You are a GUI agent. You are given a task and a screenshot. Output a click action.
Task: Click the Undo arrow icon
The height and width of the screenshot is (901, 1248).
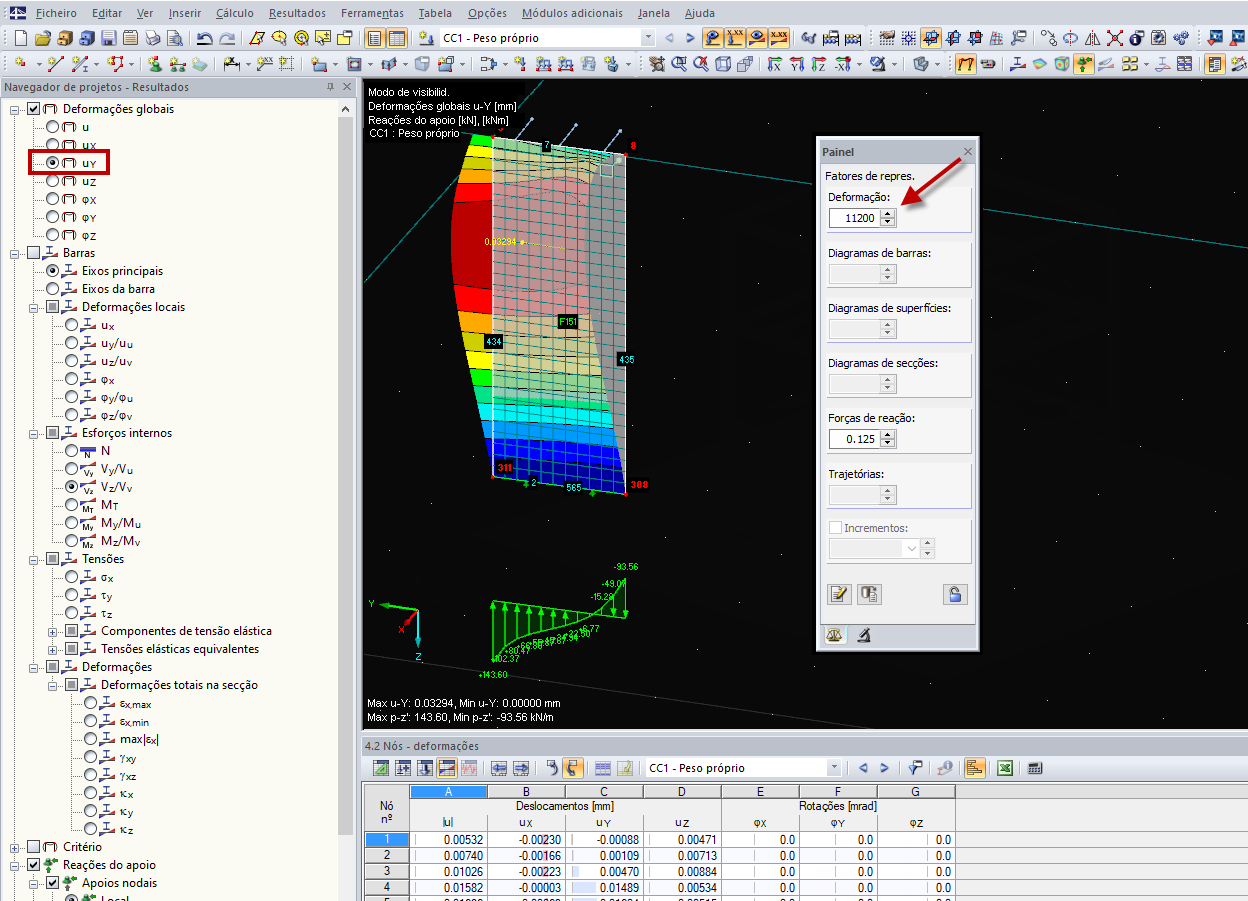tap(205, 38)
